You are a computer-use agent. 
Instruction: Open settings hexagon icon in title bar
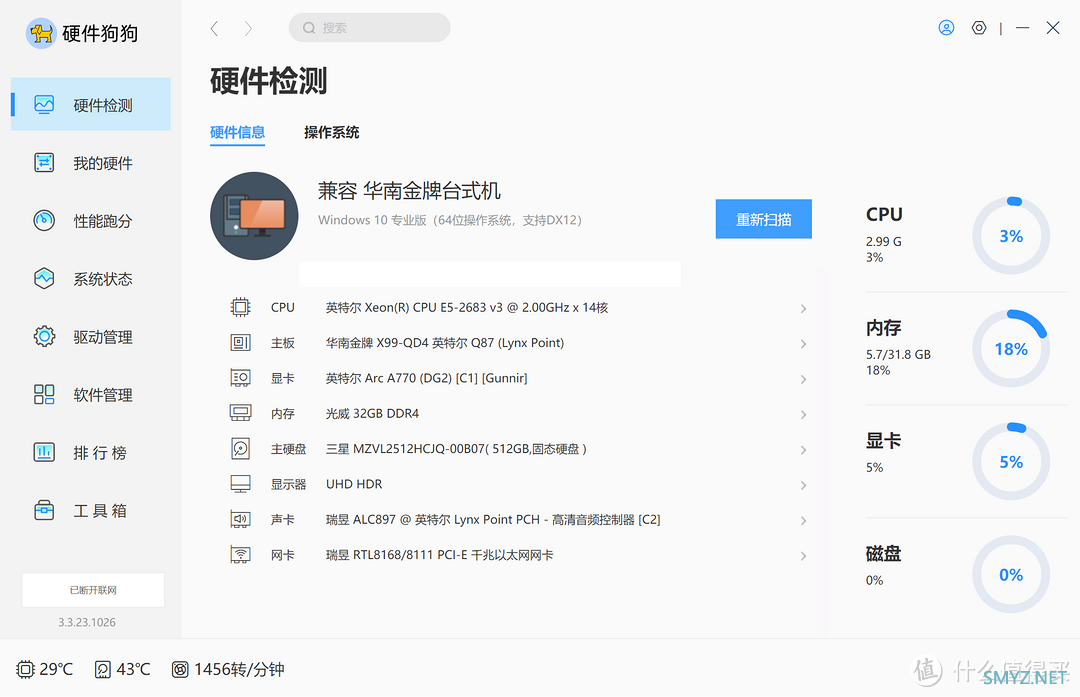979,28
